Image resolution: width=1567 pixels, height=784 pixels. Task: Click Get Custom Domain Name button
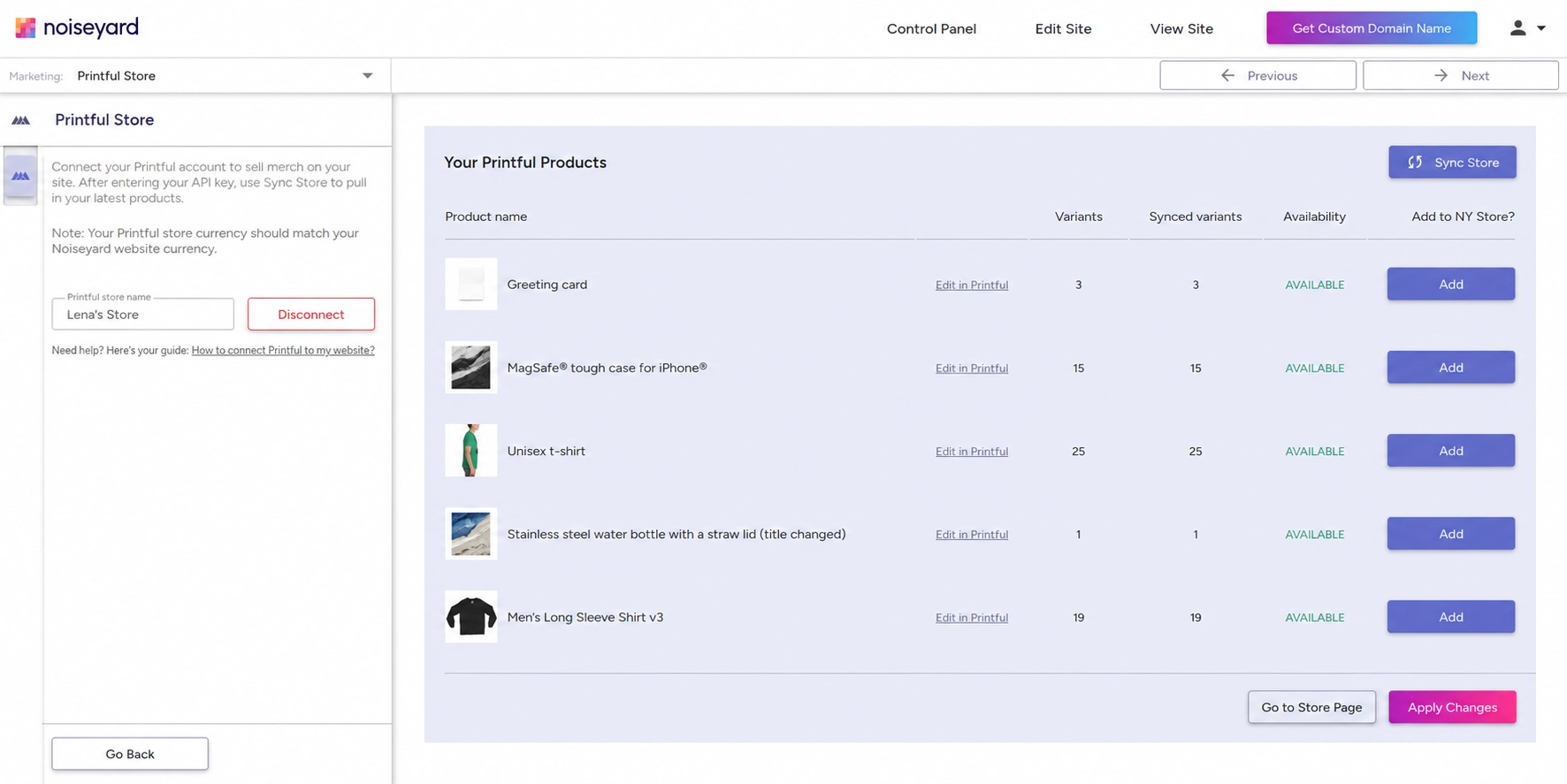pyautogui.click(x=1372, y=28)
